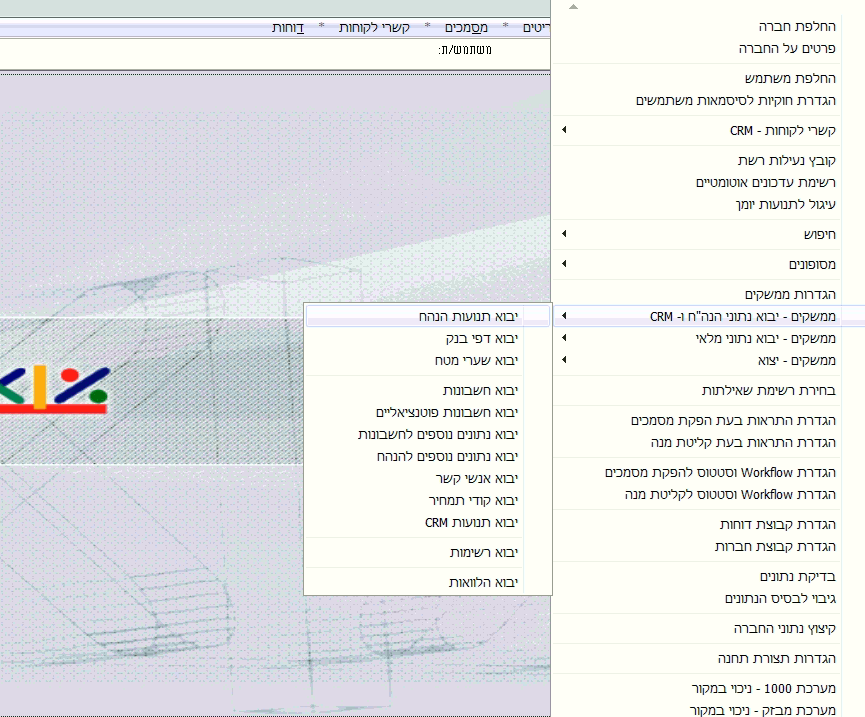The height and width of the screenshot is (717, 865).
Task: Expand the מסופונים submenu arrow
Action: coord(564,264)
